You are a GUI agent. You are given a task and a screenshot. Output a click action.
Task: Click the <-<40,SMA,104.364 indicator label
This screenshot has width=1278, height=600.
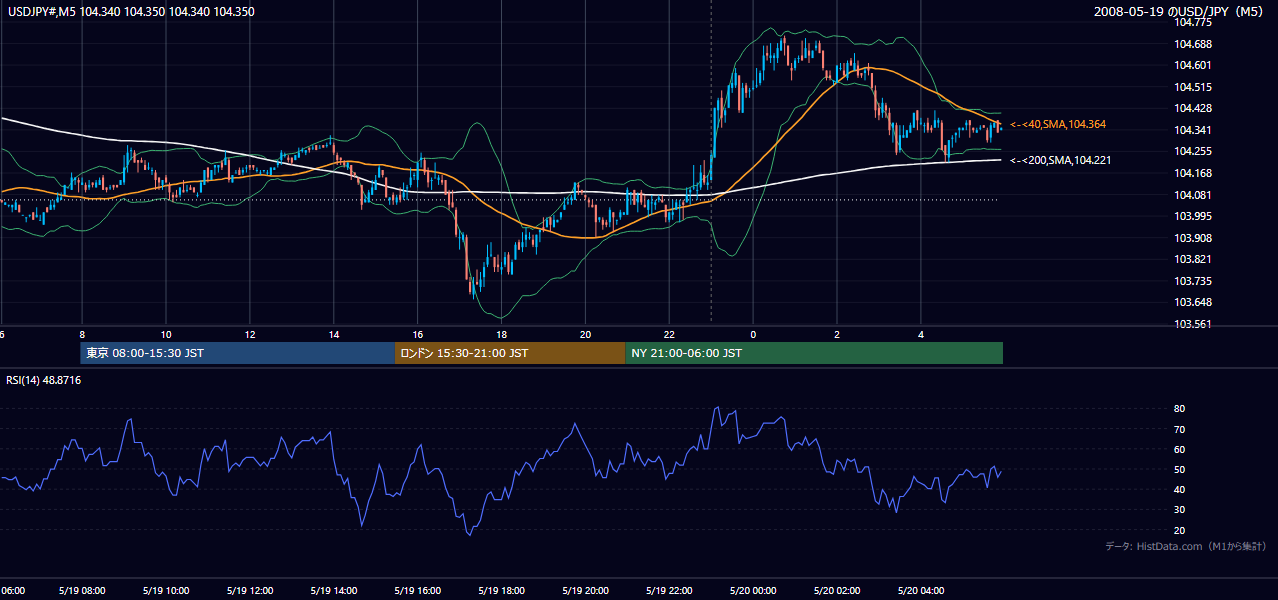tap(1058, 124)
